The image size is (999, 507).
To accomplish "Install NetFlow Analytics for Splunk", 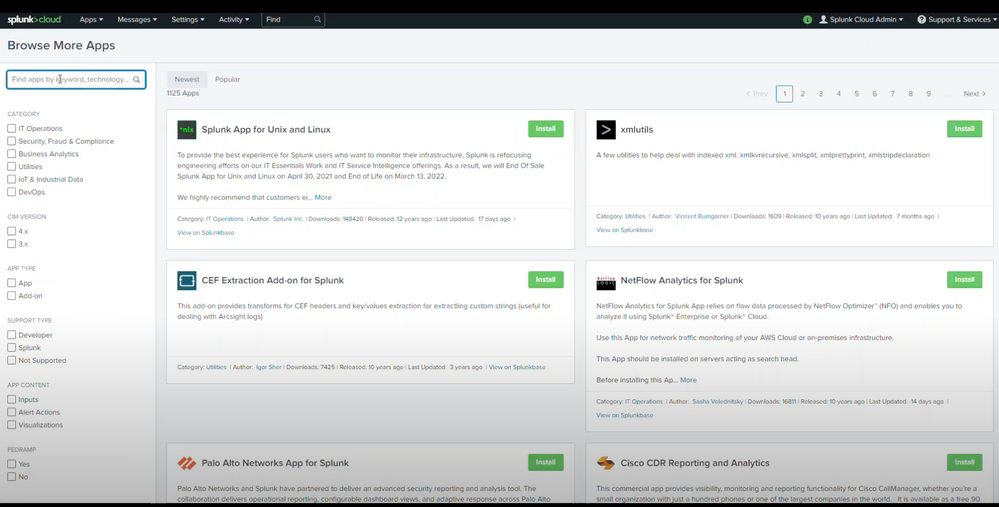I will (965, 280).
